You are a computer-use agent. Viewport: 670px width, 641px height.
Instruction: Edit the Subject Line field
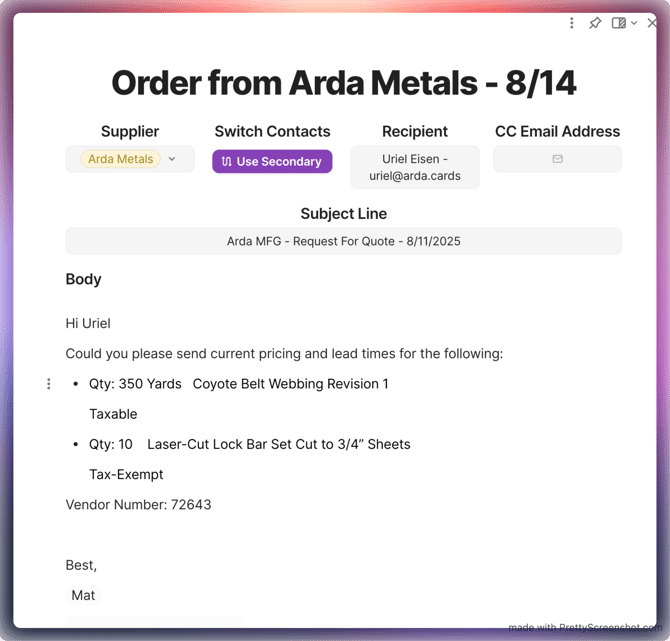[343, 241]
